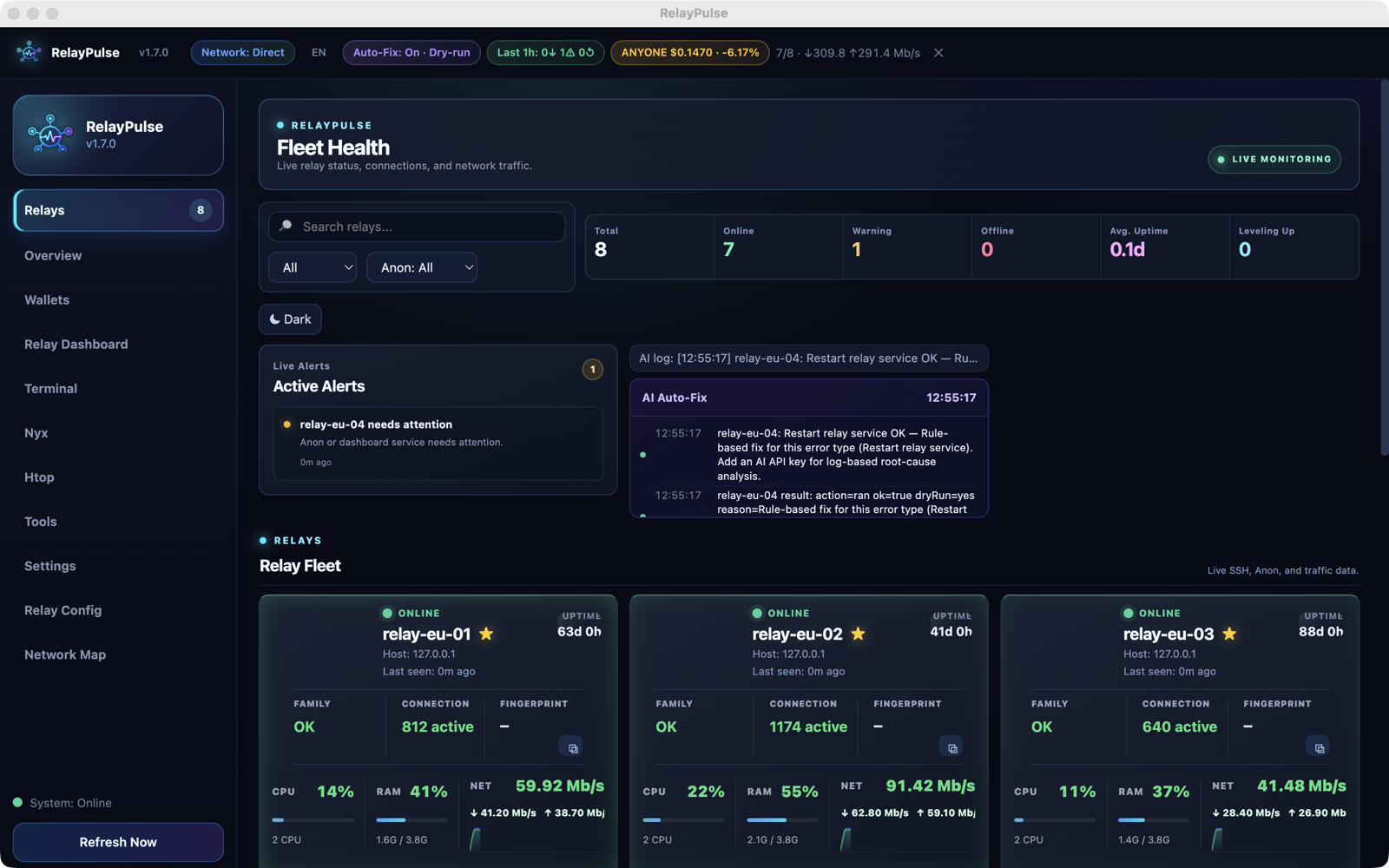Click the 7/8 traffic summary text

(x=848, y=53)
